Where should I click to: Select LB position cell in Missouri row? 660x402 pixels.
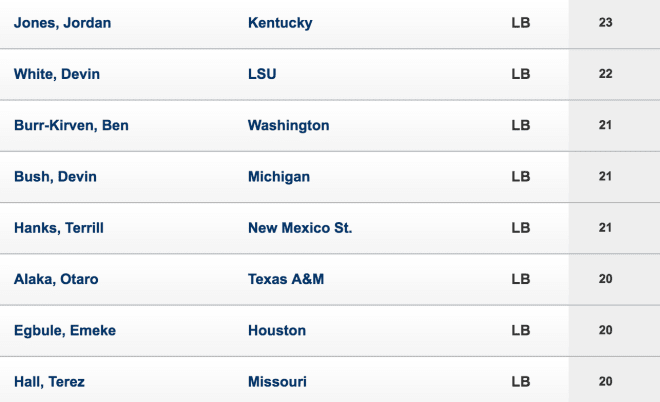pyautogui.click(x=521, y=382)
